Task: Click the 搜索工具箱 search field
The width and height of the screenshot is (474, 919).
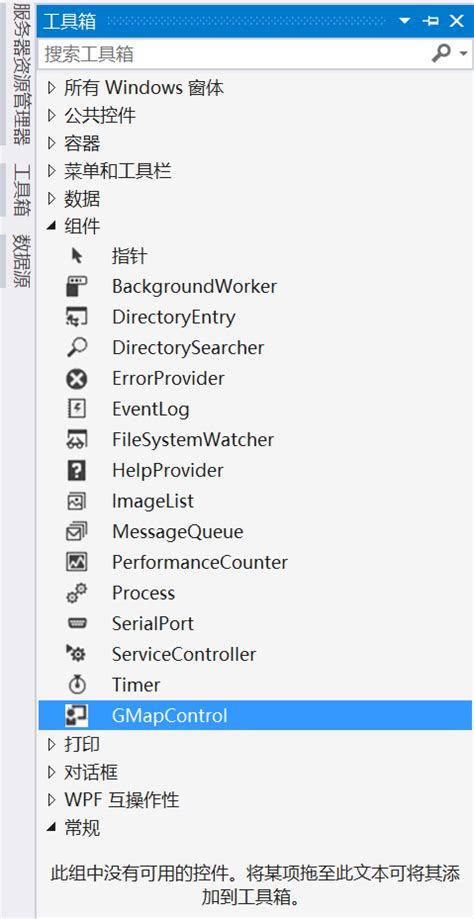Action: (234, 54)
